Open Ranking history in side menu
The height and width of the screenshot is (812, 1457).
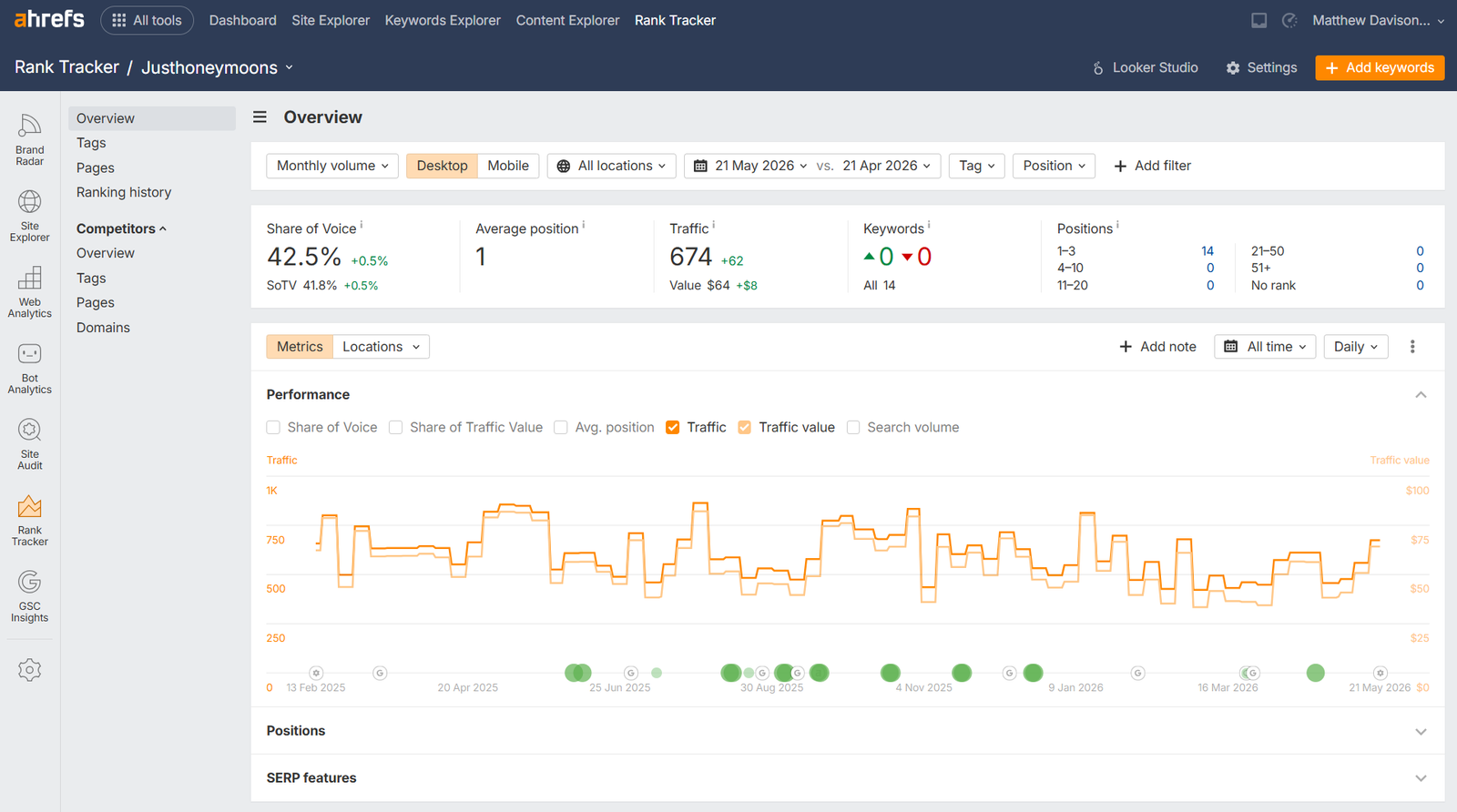pos(124,192)
